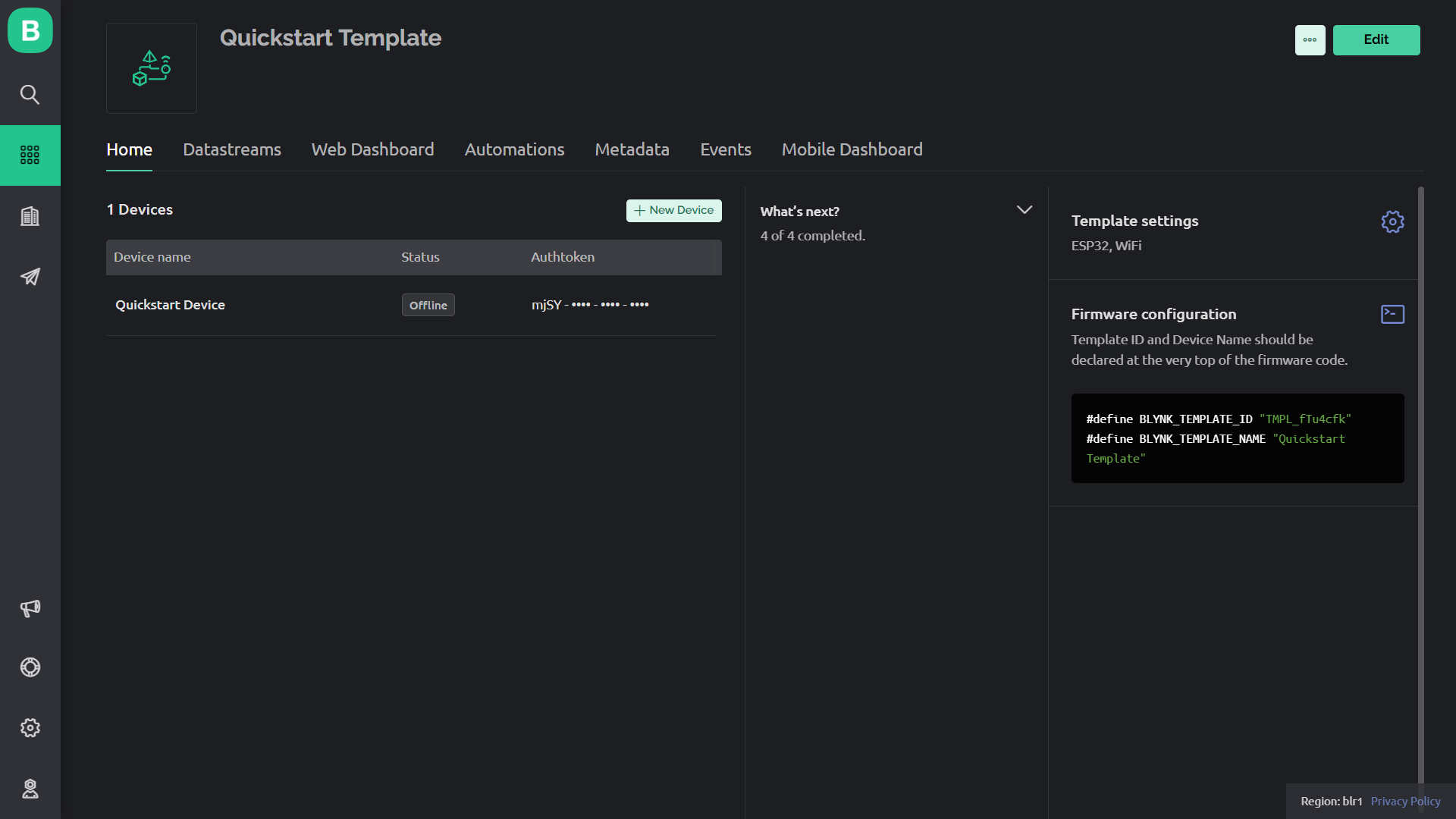
Task: Open the lifebuoy help icon
Action: coord(30,667)
